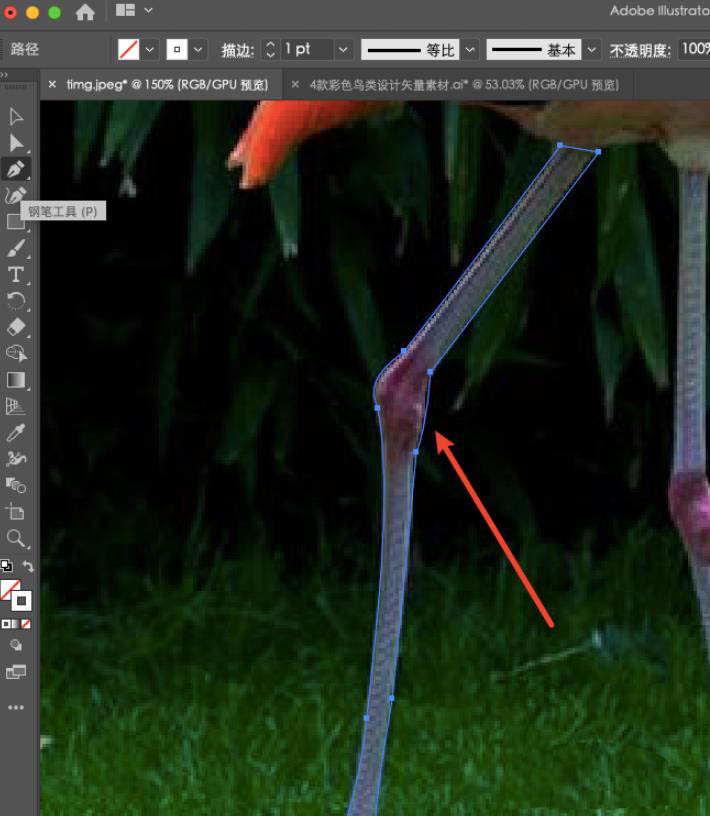This screenshot has height=816, width=710.
Task: Pick the Type tool
Action: 16,275
